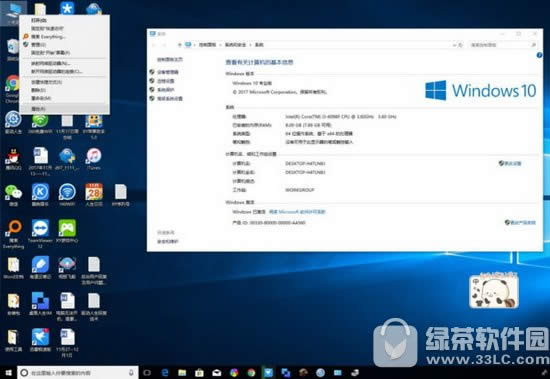Open the help icon in System window
Image resolution: width=550 pixels, height=379 pixels.
pyautogui.click(x=539, y=55)
